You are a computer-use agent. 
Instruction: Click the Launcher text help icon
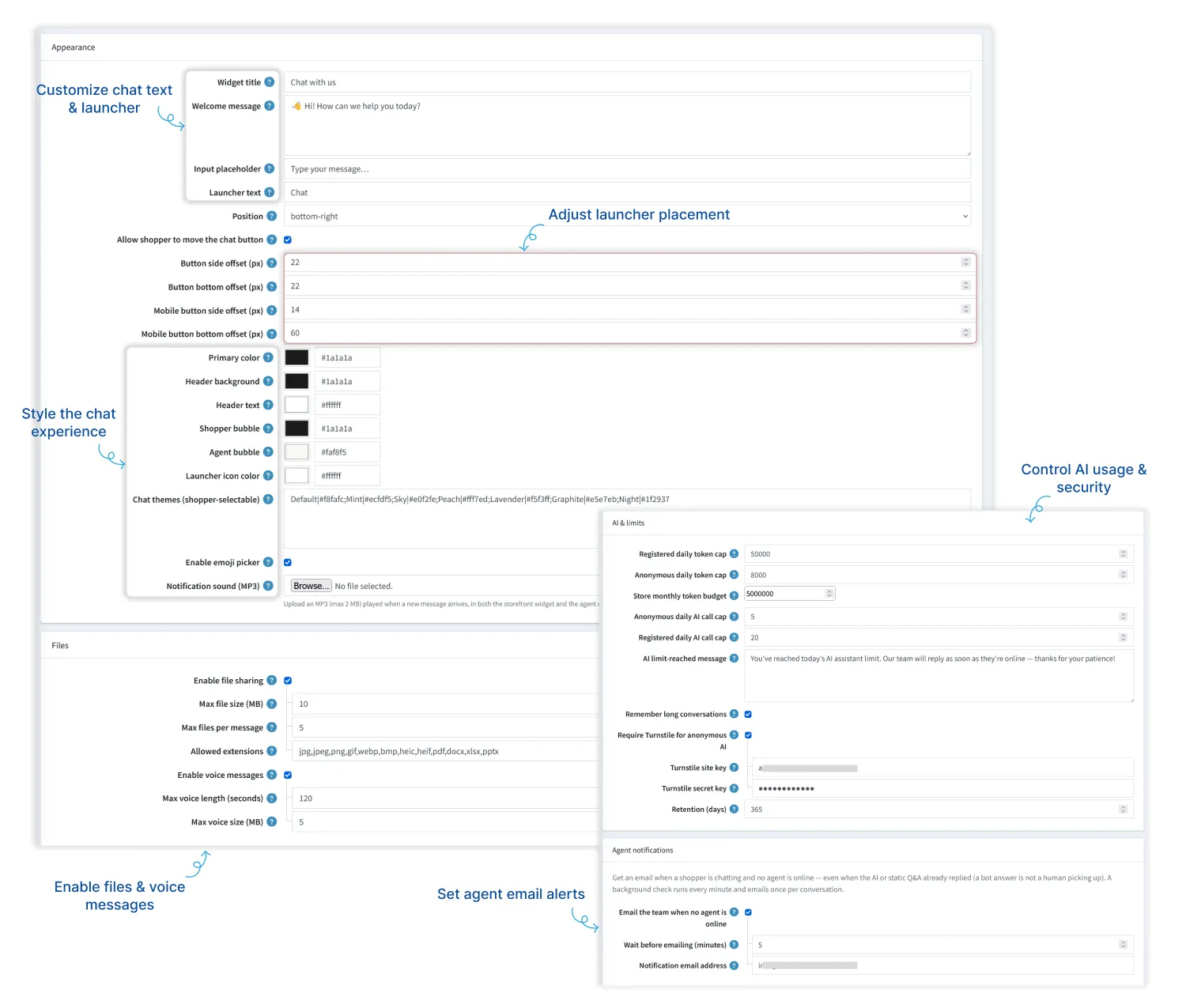point(269,192)
